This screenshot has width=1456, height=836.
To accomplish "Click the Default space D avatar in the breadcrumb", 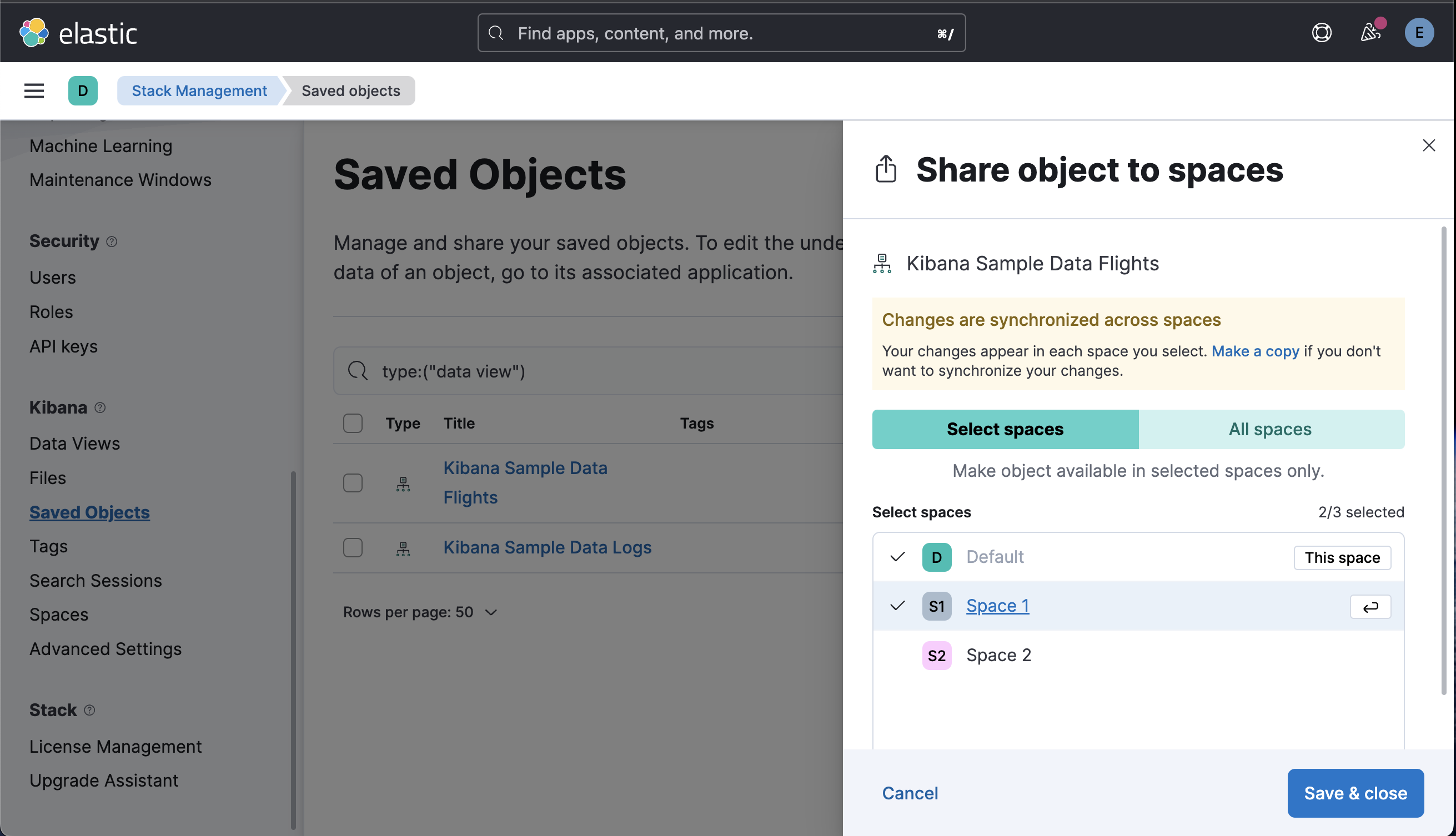I will 83,90.
